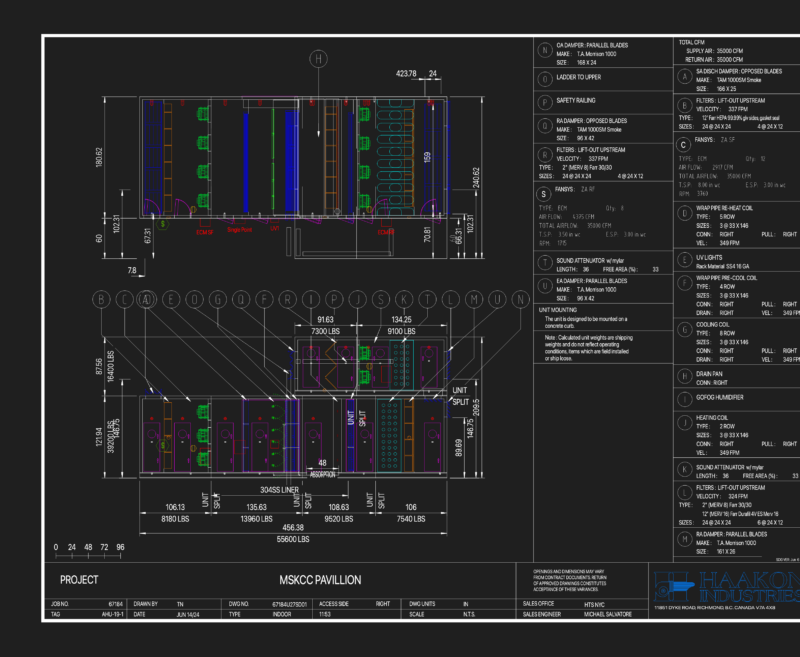
Task: Click legend bubble J beside HEATING COIL
Action: (685, 422)
